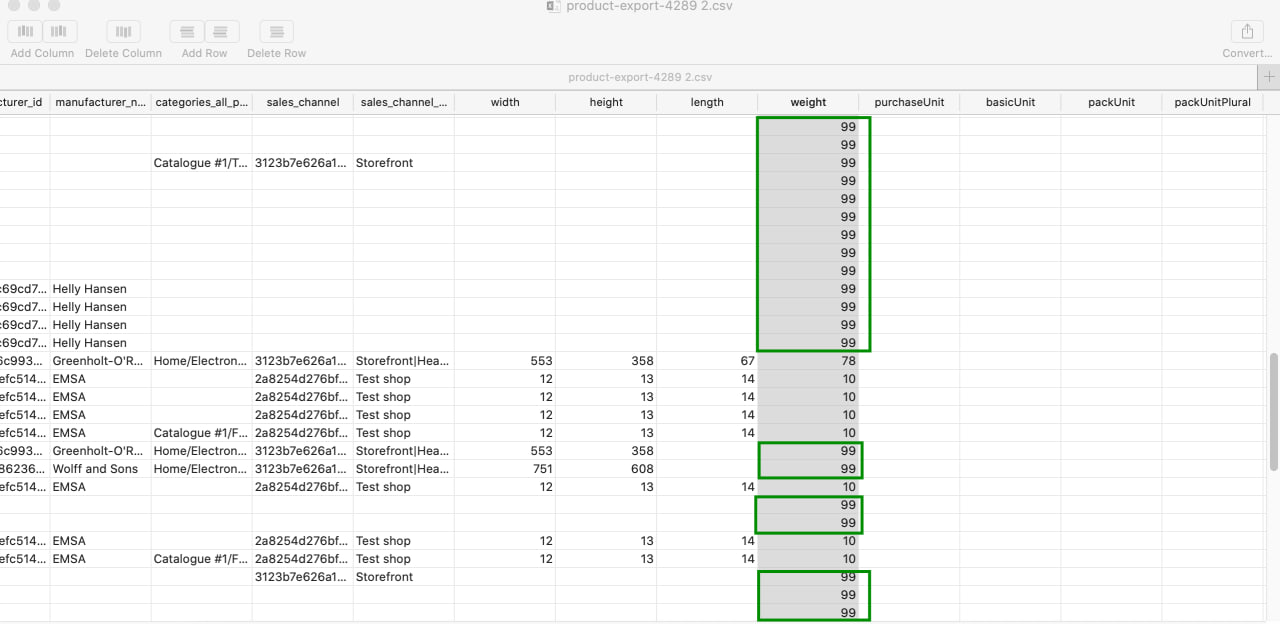This screenshot has width=1280, height=624.
Task: Select the Wolff and Sons cell
Action: coord(96,469)
